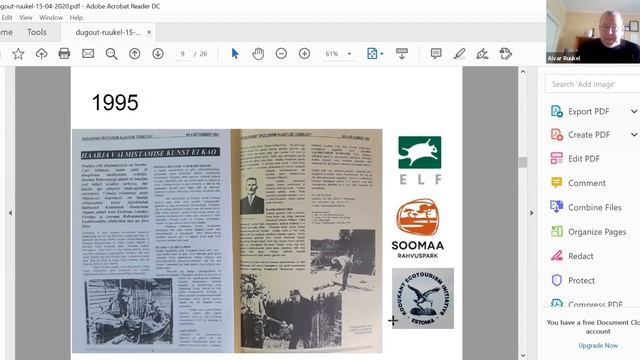This screenshot has height=360, width=640.
Task: Collapse the right tools pane arrow
Action: tap(531, 213)
